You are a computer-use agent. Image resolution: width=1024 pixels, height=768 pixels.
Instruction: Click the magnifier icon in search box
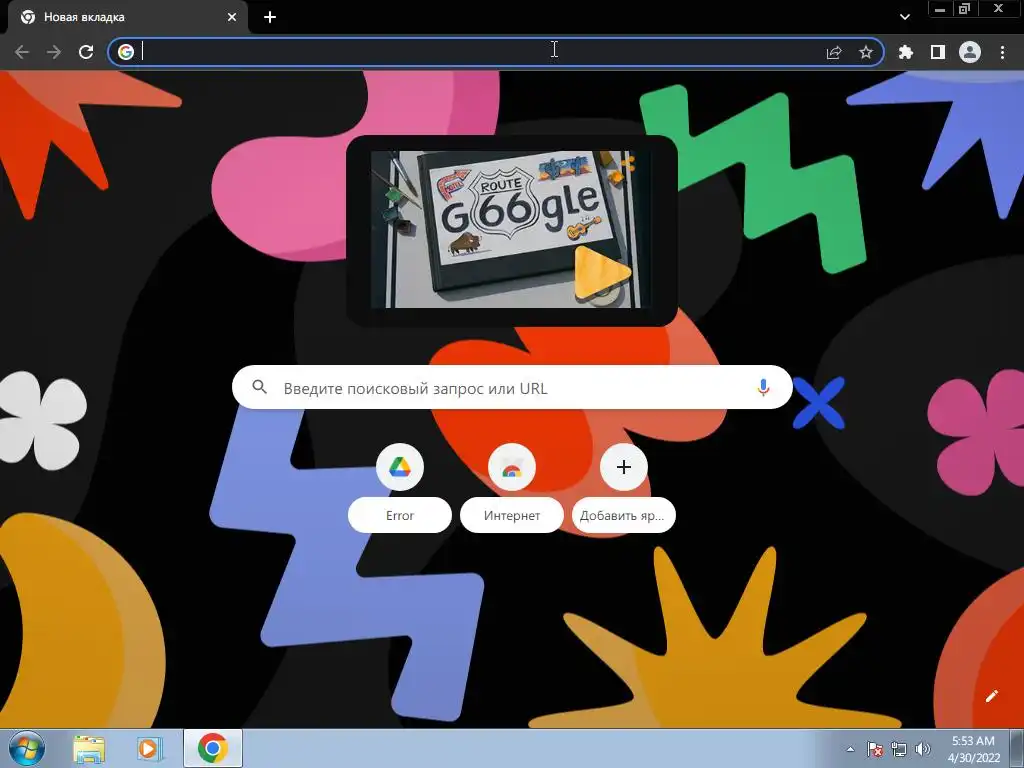[x=259, y=387]
